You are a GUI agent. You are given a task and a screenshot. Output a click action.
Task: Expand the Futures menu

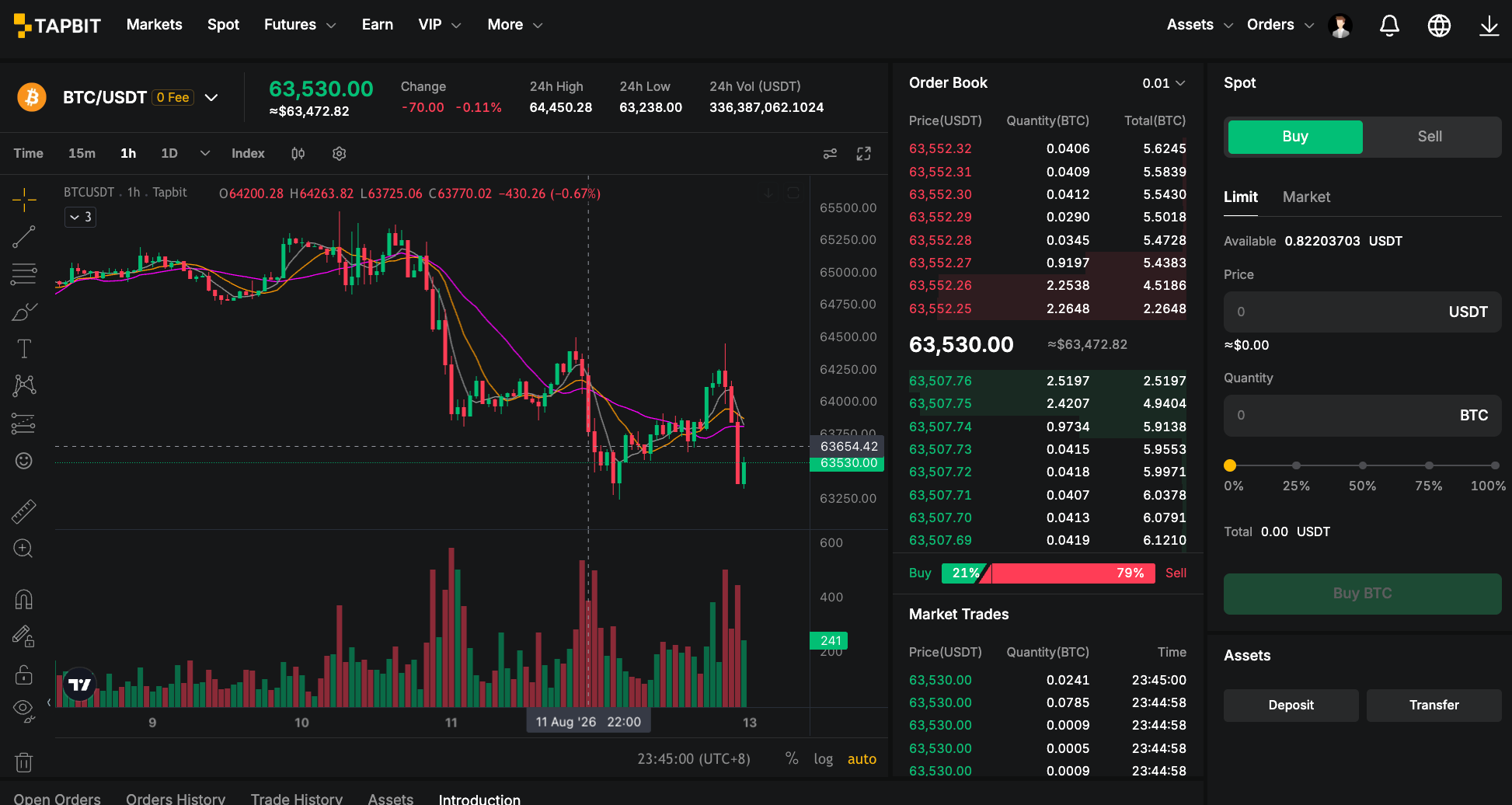pos(300,25)
